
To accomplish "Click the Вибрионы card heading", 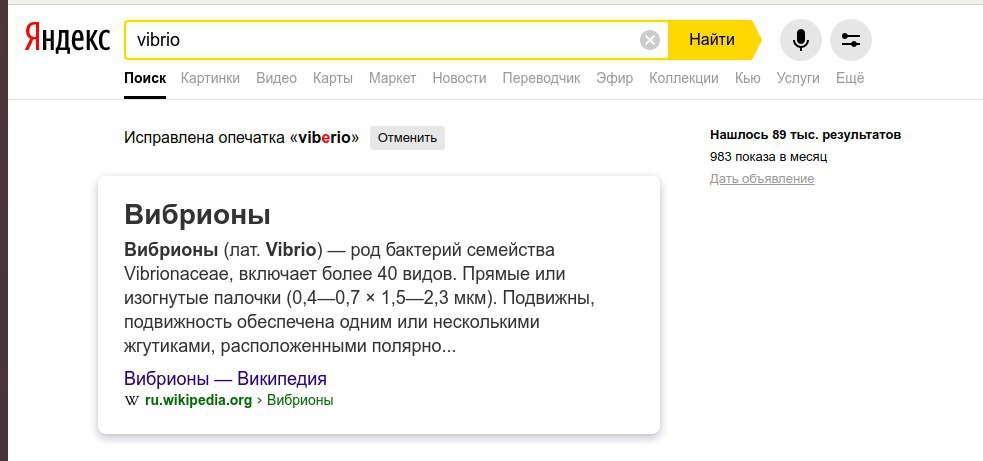I will point(197,215).
